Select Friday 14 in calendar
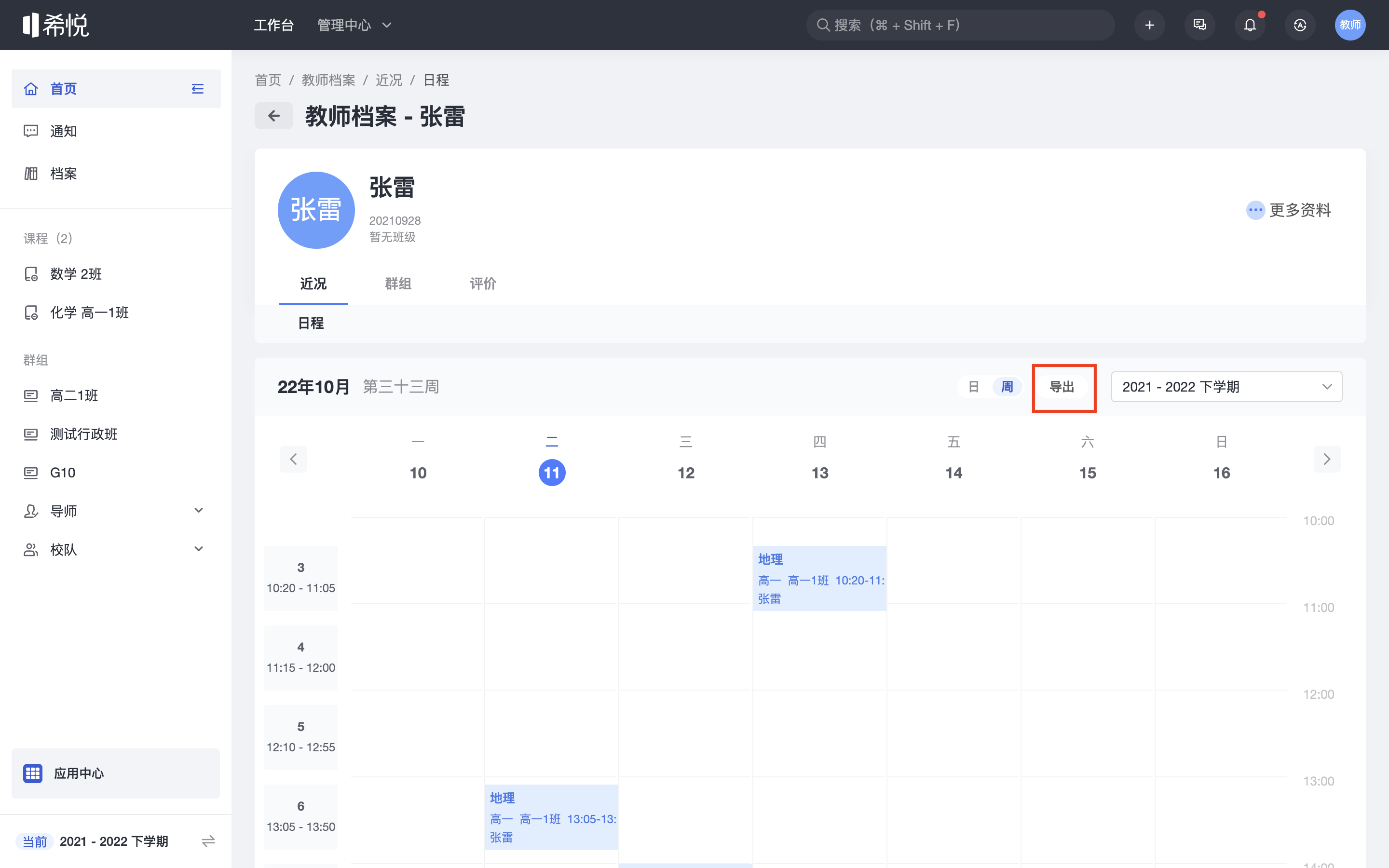Image resolution: width=1389 pixels, height=868 pixels. click(953, 472)
